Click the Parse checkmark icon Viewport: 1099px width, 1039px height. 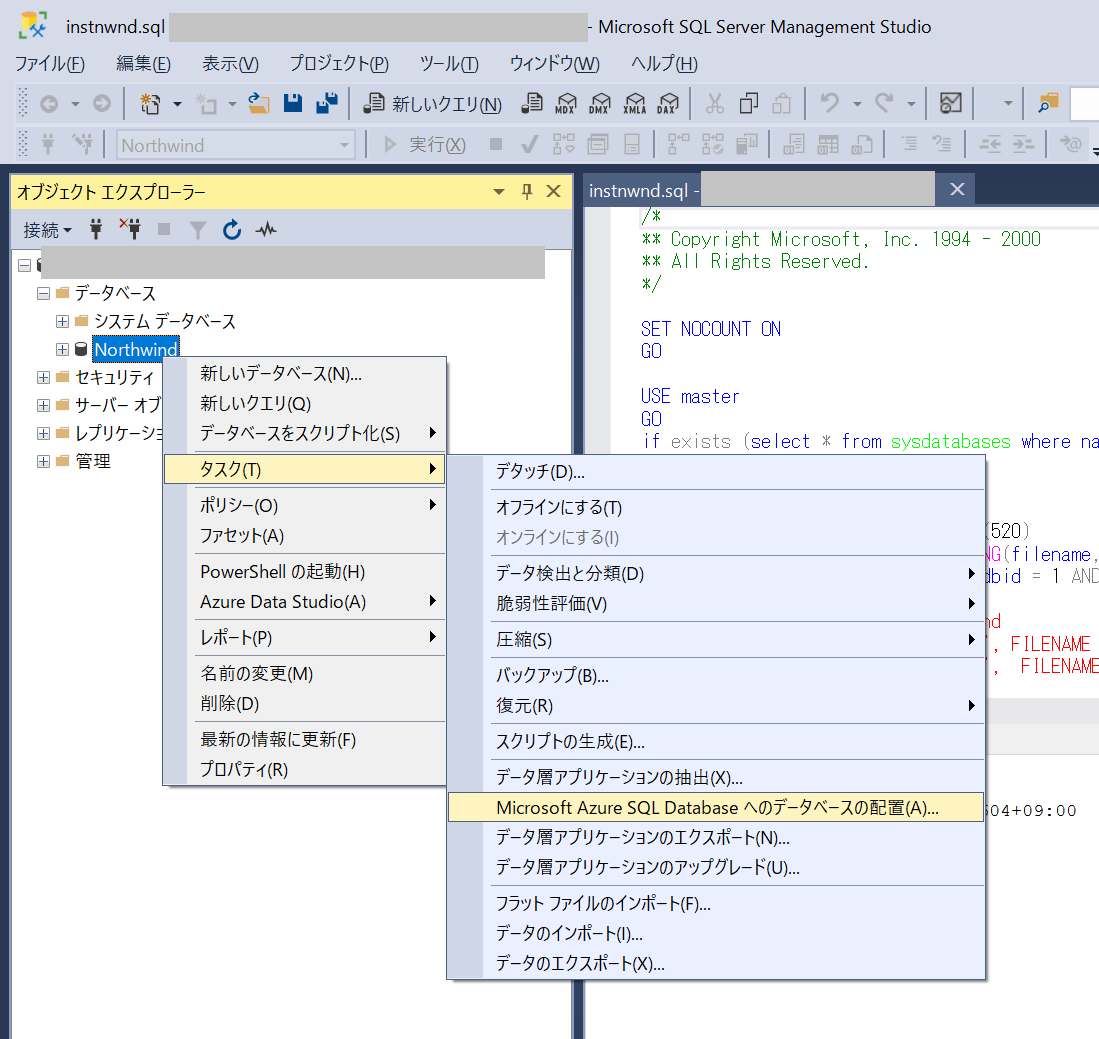[530, 145]
